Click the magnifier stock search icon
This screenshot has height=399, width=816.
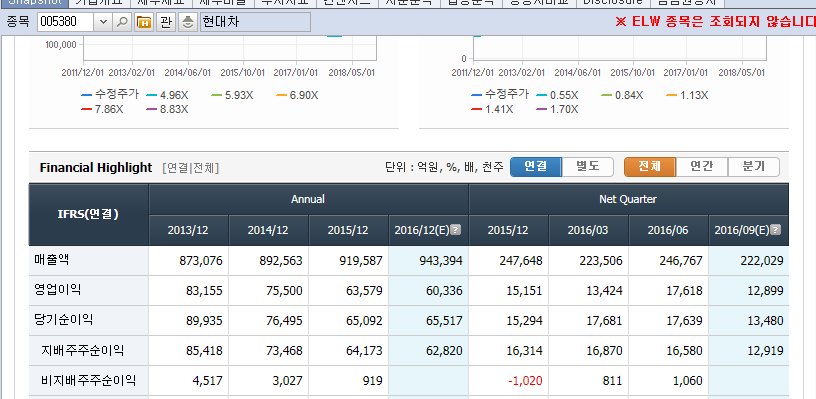(x=122, y=22)
